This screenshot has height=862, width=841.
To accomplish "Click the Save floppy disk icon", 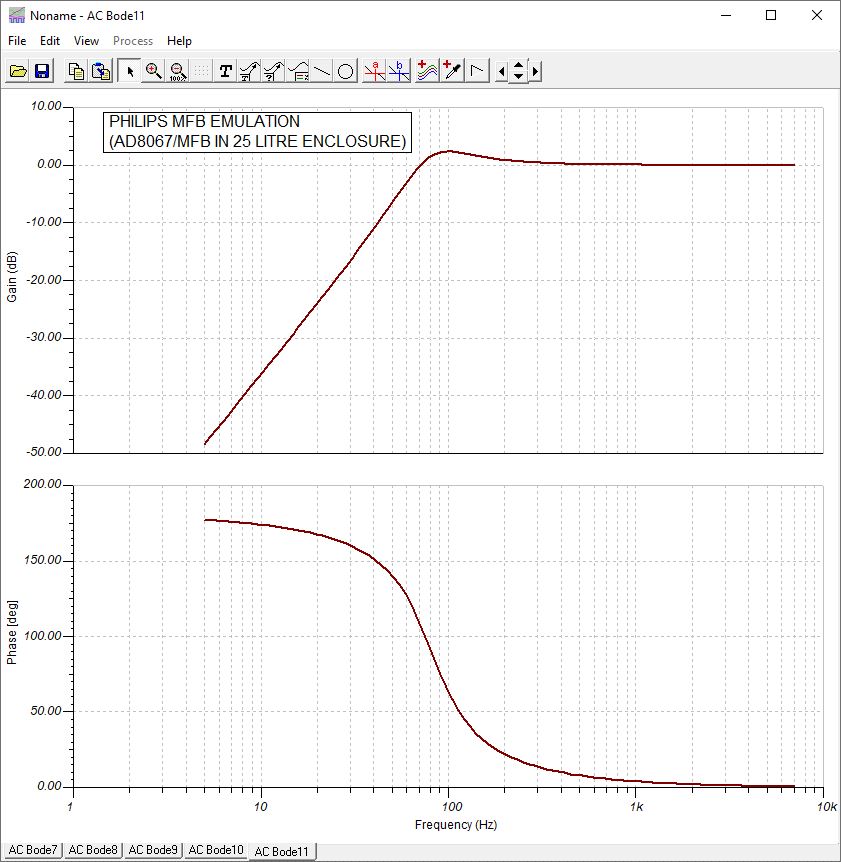I will [x=42, y=71].
